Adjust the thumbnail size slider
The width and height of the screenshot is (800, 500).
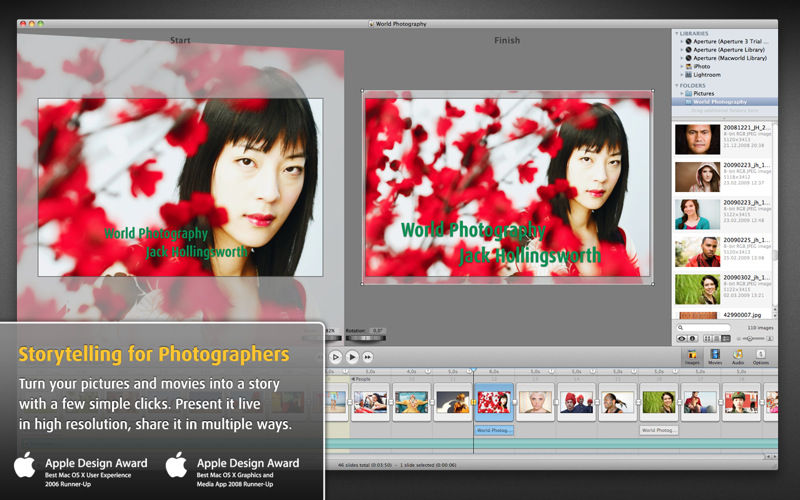[753, 339]
